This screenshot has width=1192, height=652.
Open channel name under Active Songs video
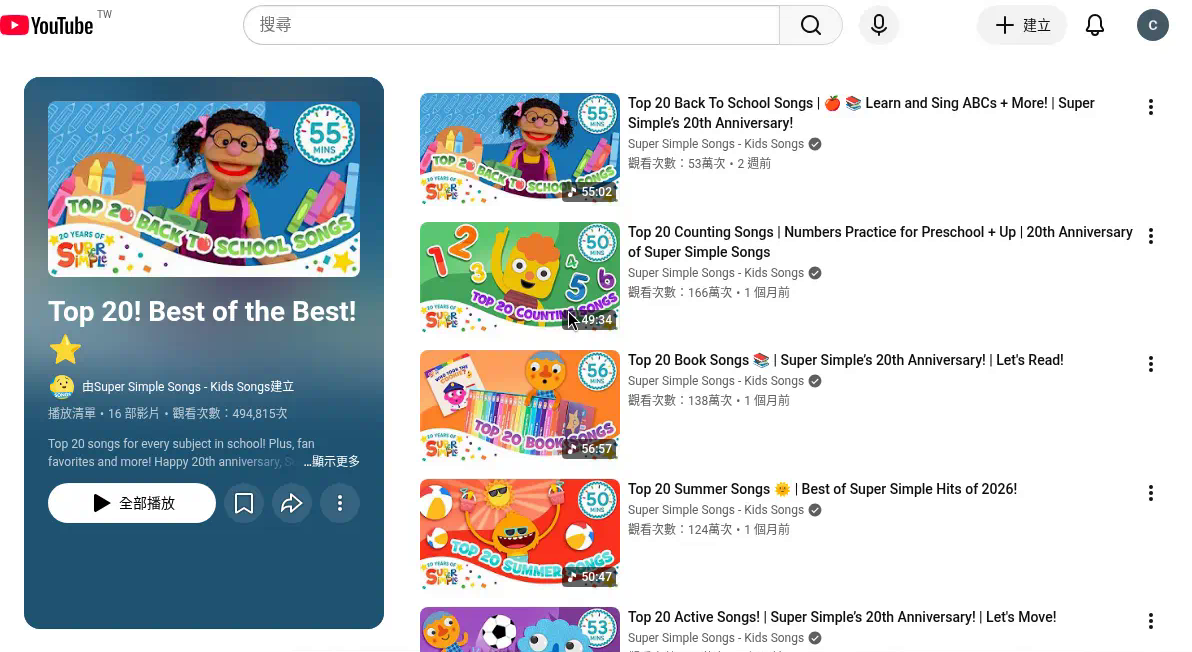715,638
